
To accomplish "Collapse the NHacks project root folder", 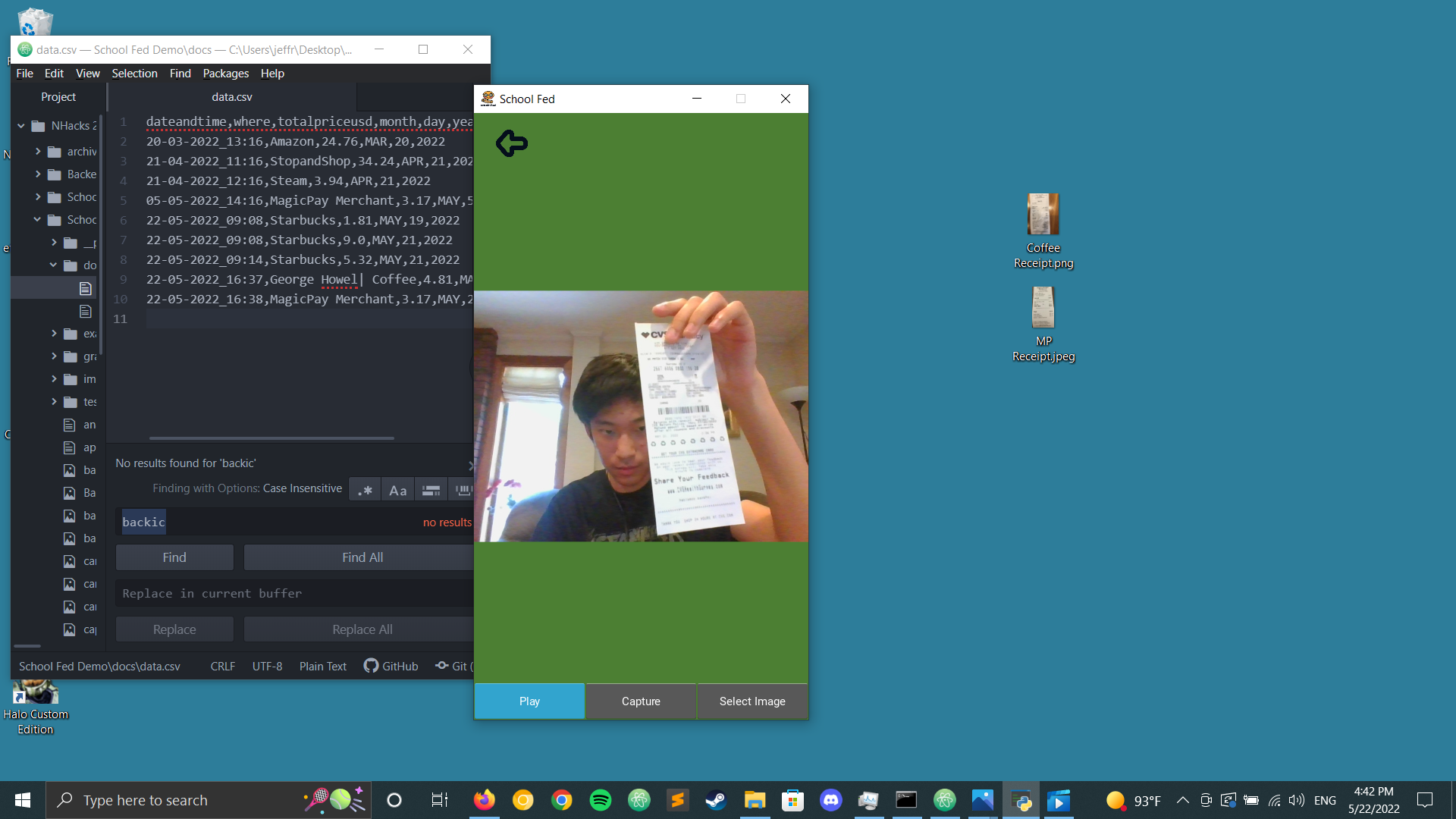I will click(21, 126).
